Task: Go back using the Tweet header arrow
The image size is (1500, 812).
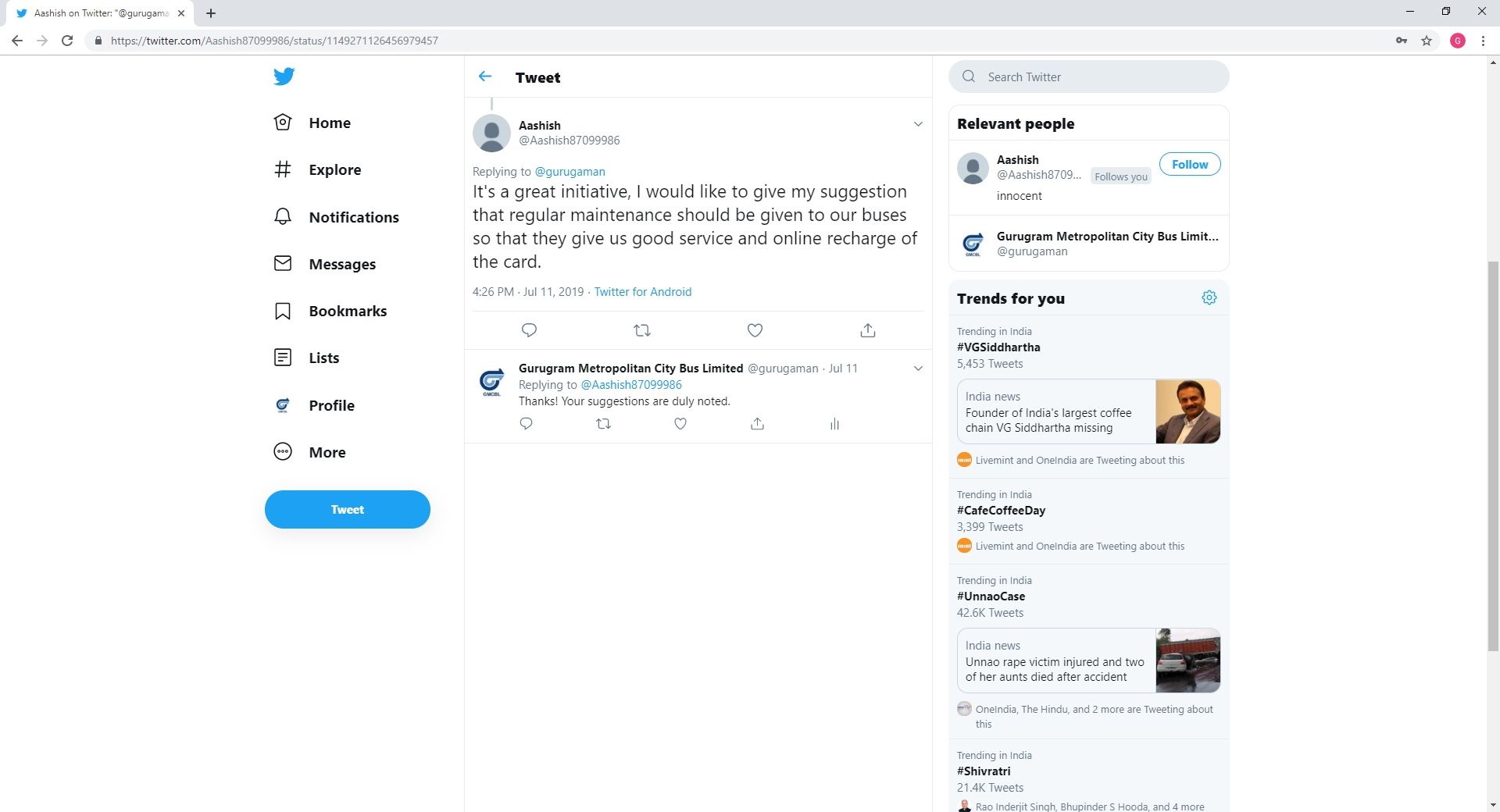Action: point(485,77)
